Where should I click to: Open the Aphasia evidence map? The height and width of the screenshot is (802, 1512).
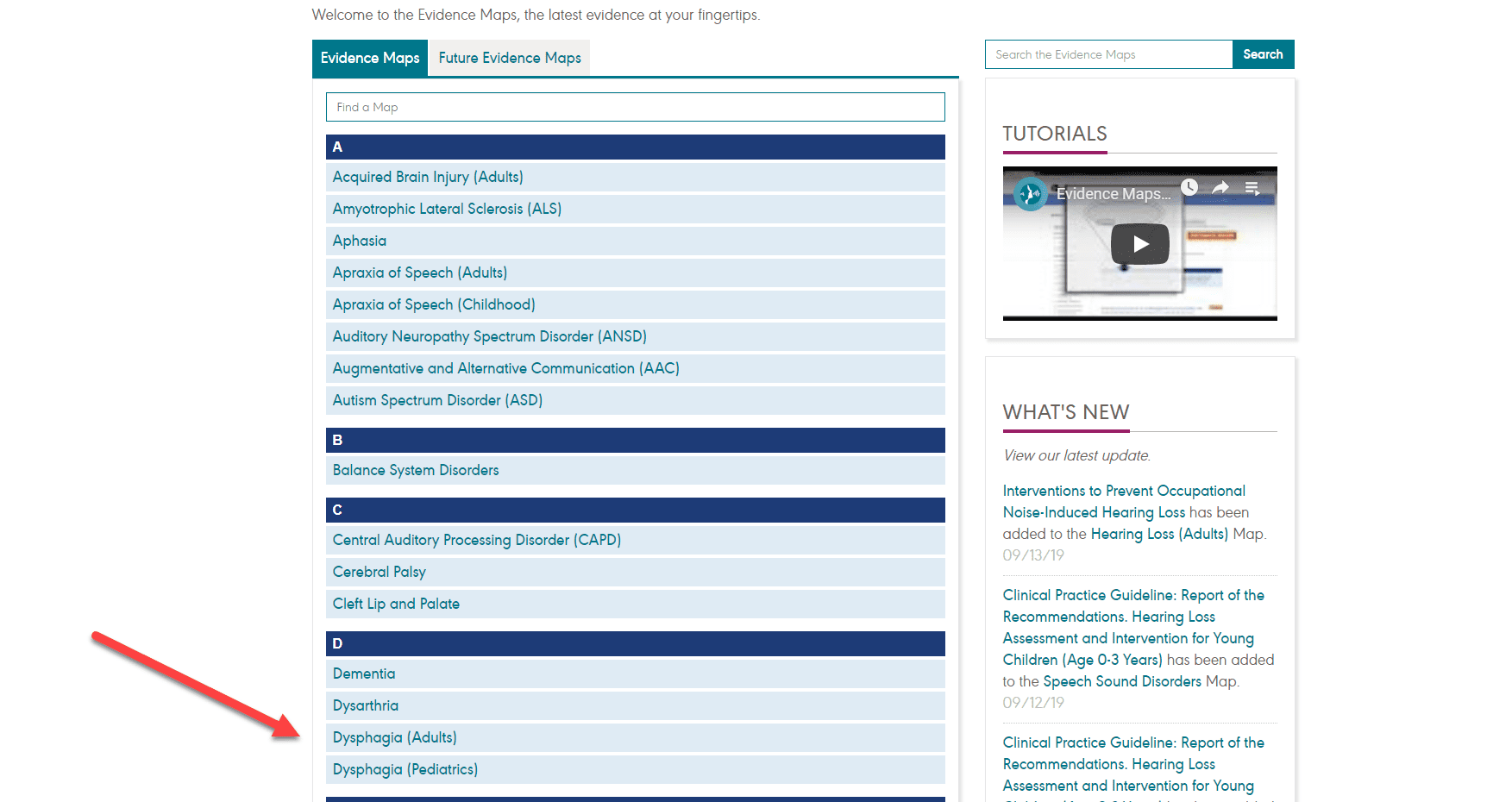(x=360, y=241)
